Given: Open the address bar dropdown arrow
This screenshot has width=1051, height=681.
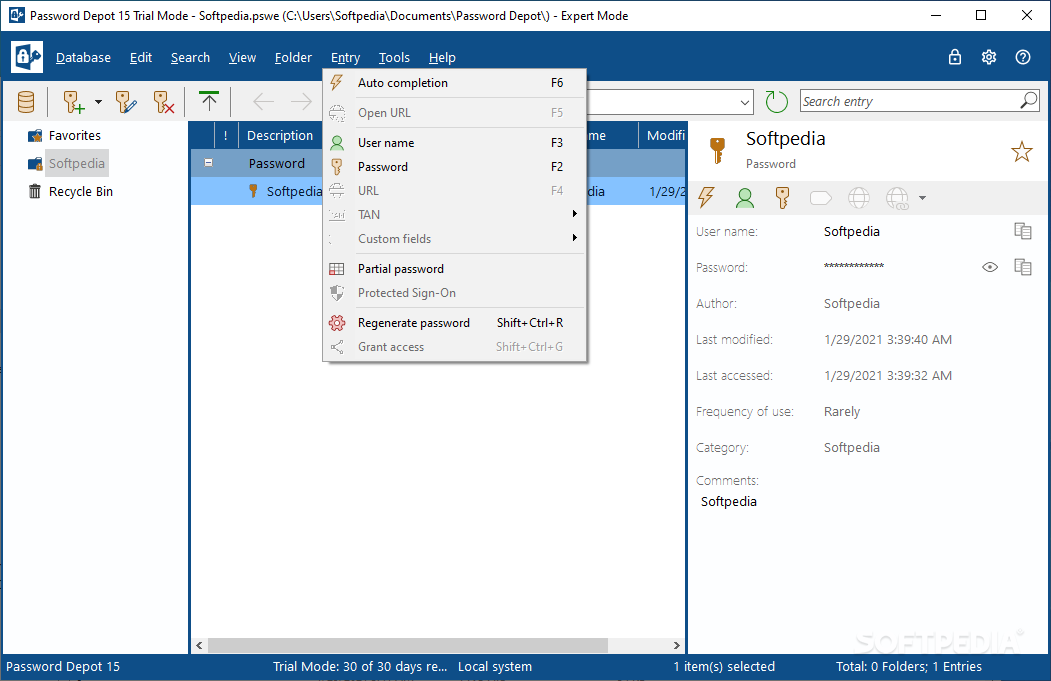Looking at the screenshot, I should click(745, 103).
